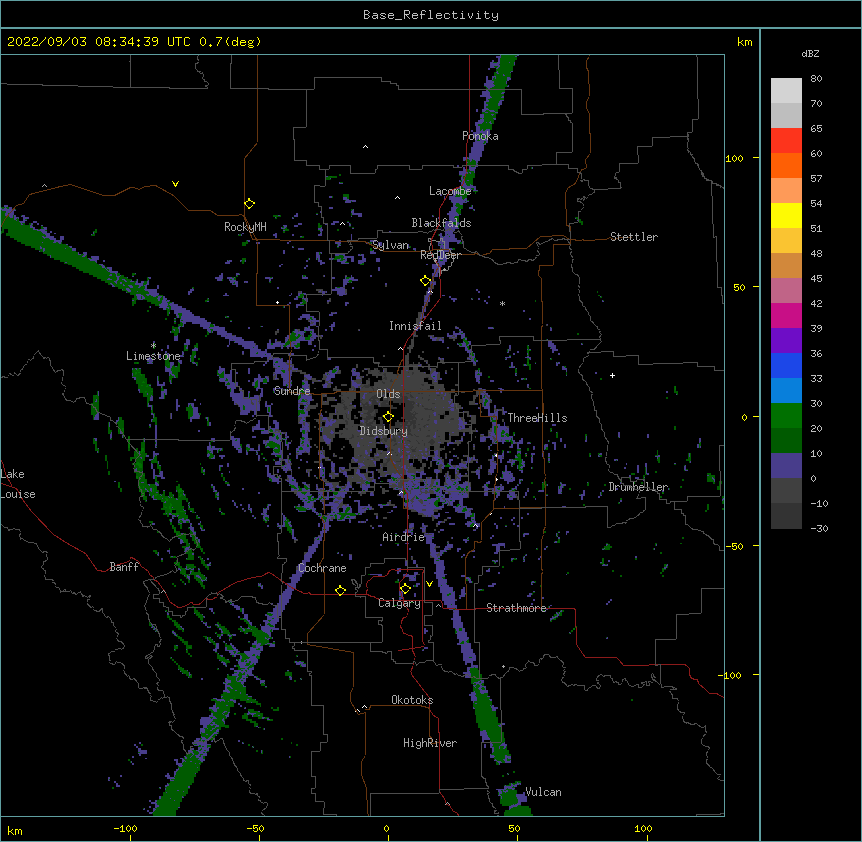Click the -50 tick label on the horizontal axis
Viewport: 862px width, 842px height.
click(x=255, y=829)
